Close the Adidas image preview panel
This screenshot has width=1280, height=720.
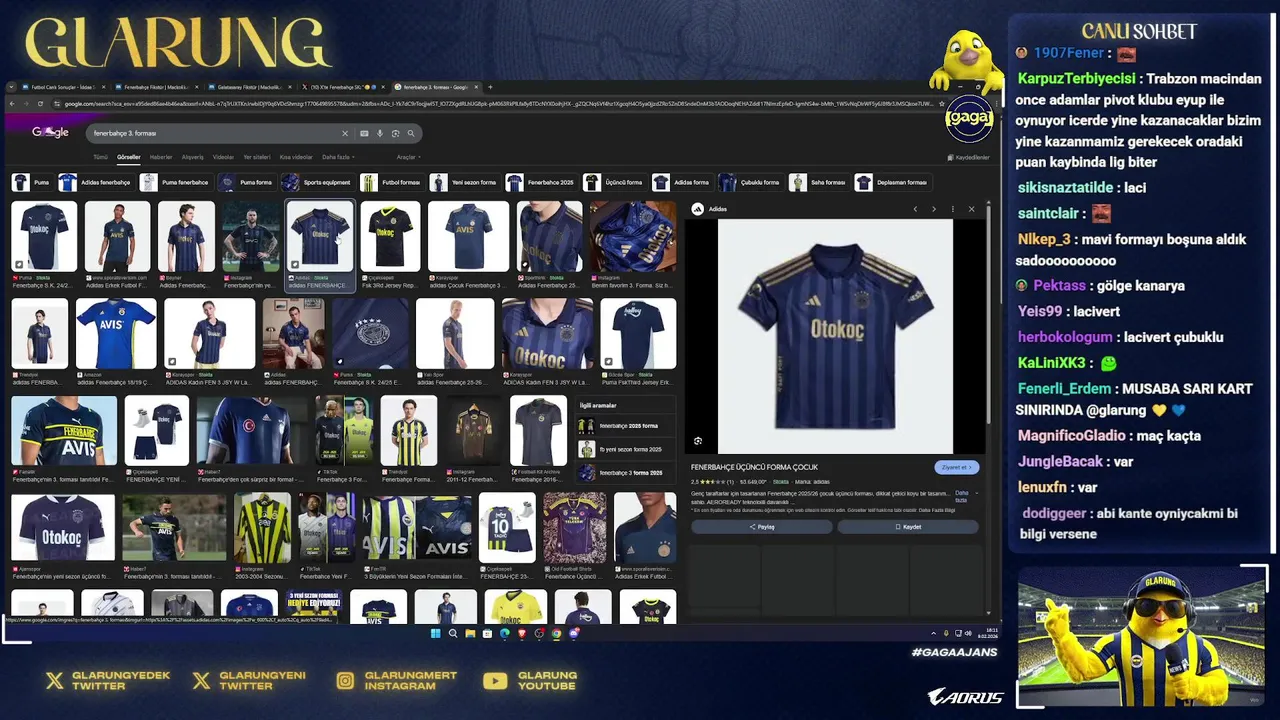click(971, 209)
